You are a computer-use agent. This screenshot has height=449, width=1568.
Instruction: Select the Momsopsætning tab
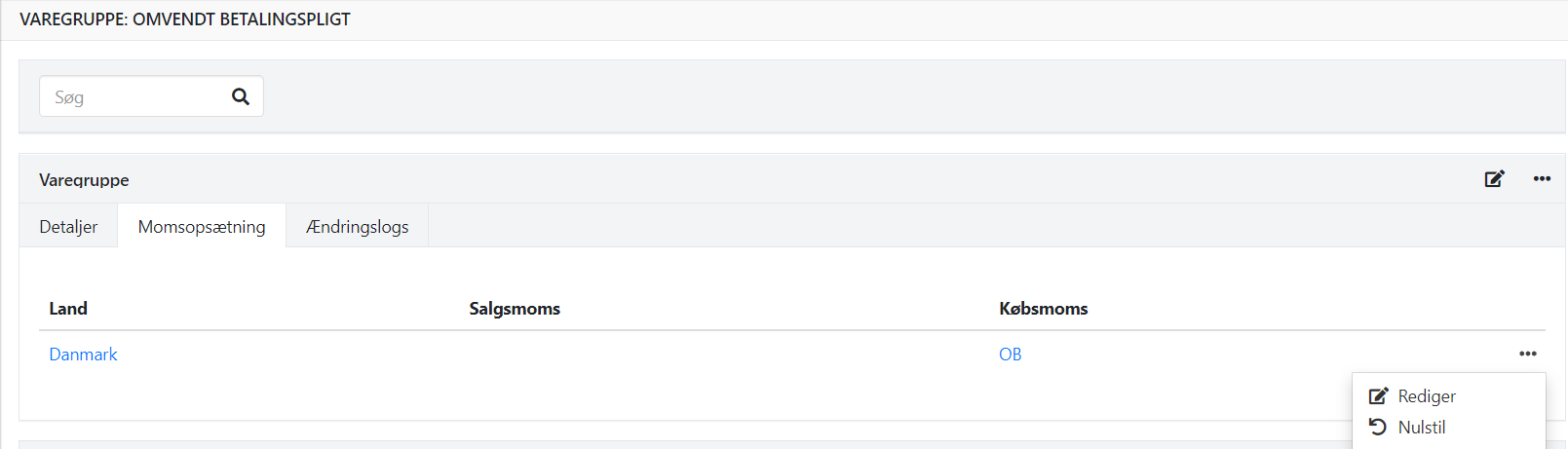(x=202, y=226)
